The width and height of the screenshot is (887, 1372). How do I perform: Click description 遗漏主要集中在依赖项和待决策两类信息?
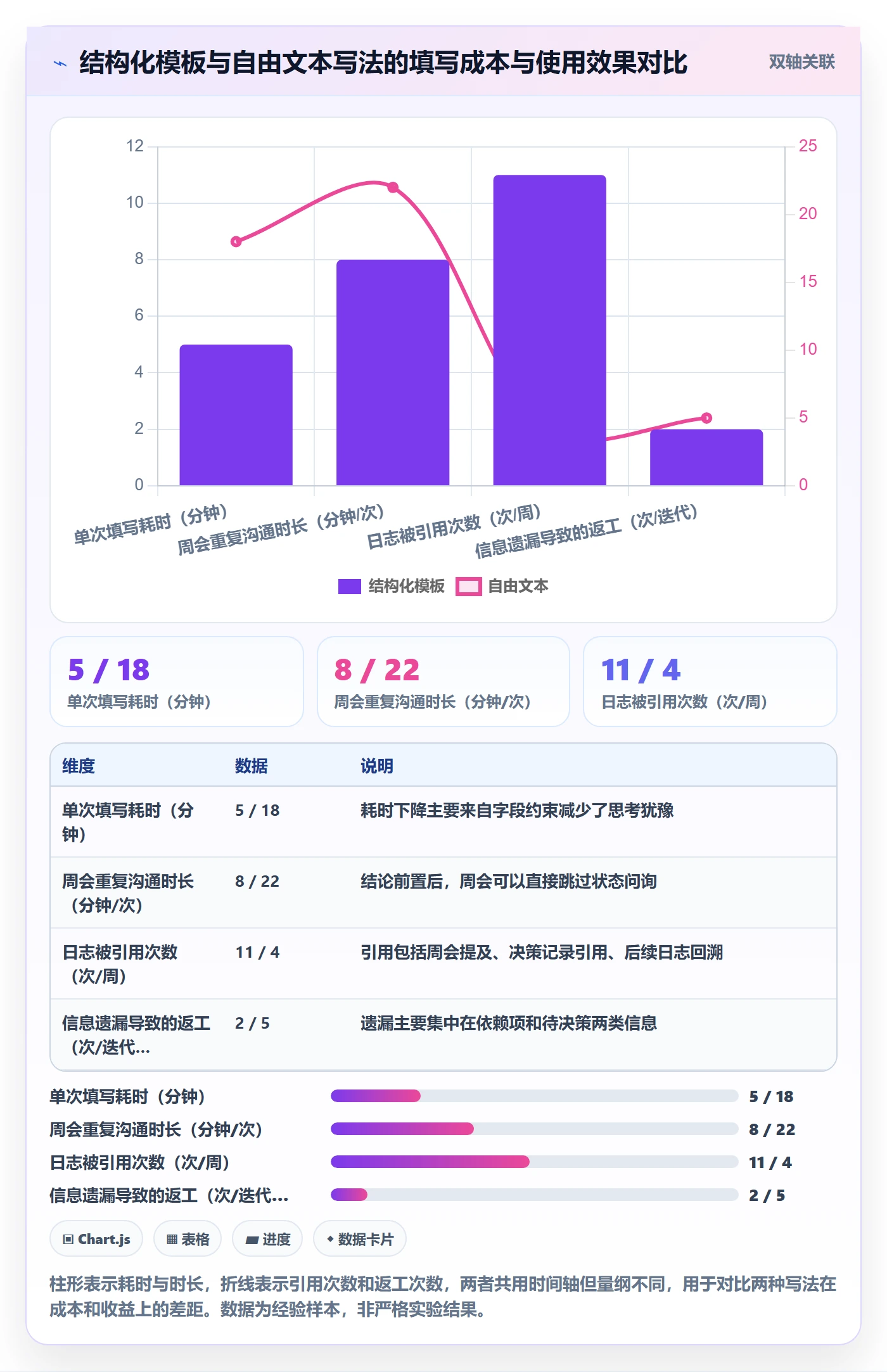[x=509, y=1023]
